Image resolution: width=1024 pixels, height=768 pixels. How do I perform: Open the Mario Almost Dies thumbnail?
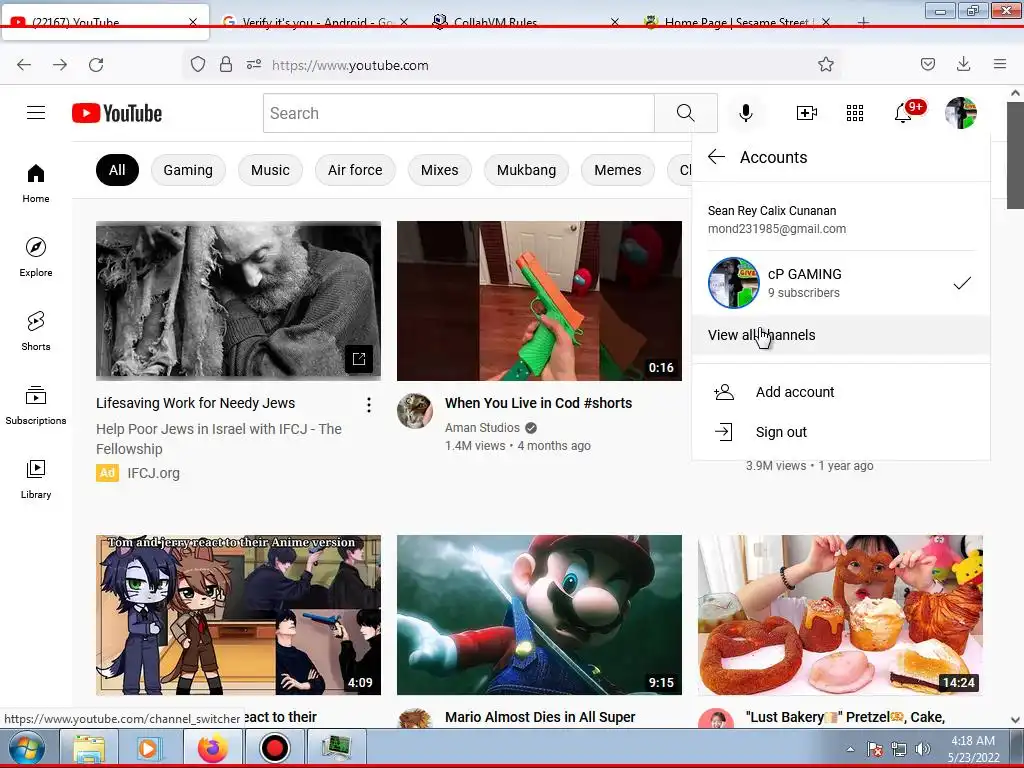tap(539, 615)
